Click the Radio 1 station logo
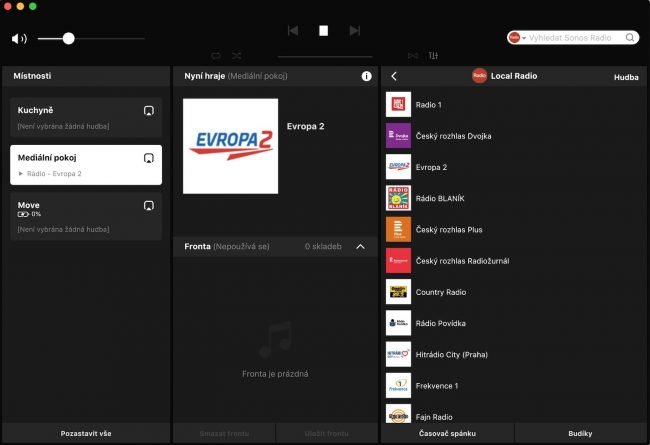 tap(398, 105)
